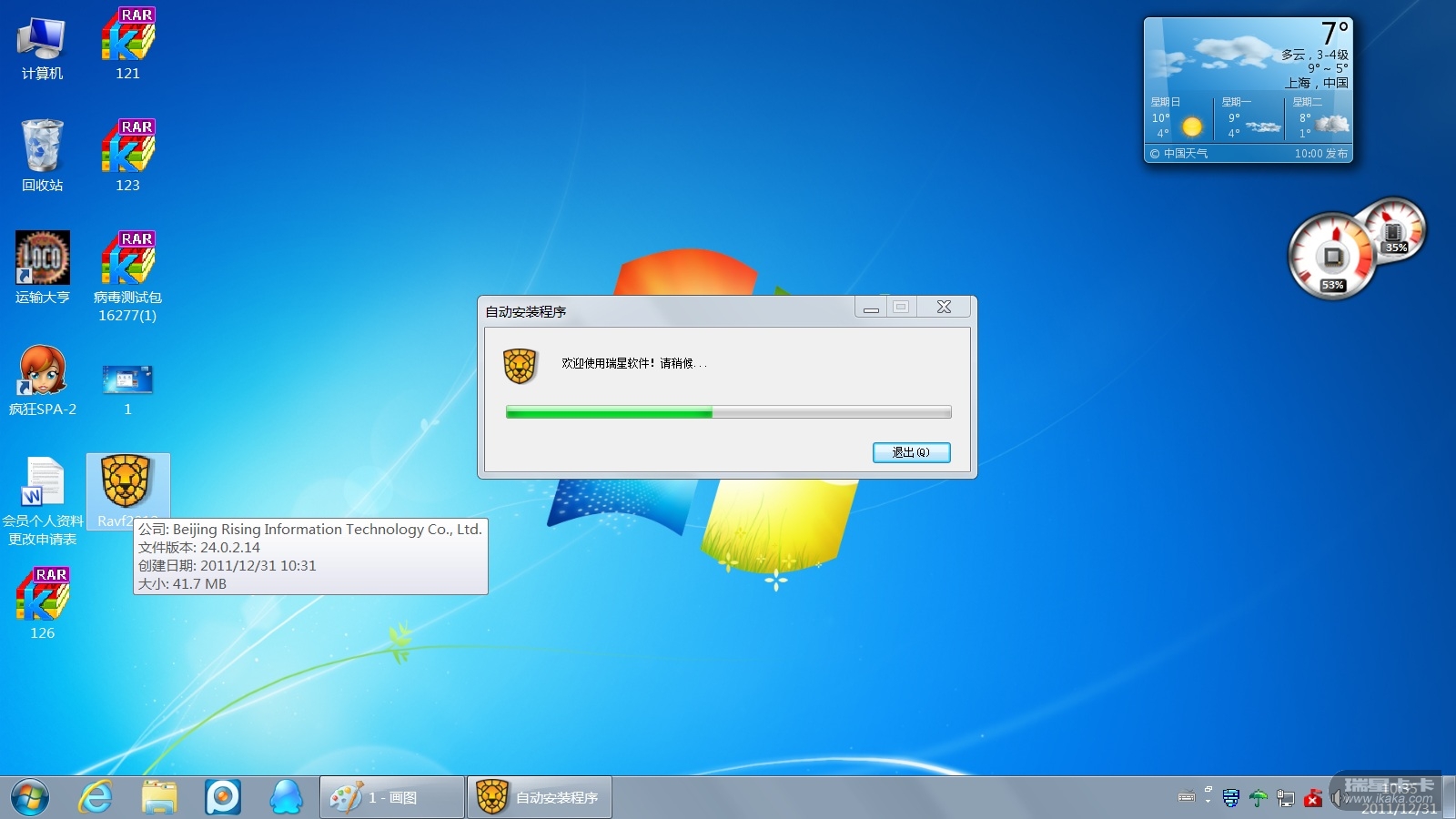The height and width of the screenshot is (819, 1456).
Task: Click the 星期二 forecast in weather gadget
Action: (x=1319, y=118)
